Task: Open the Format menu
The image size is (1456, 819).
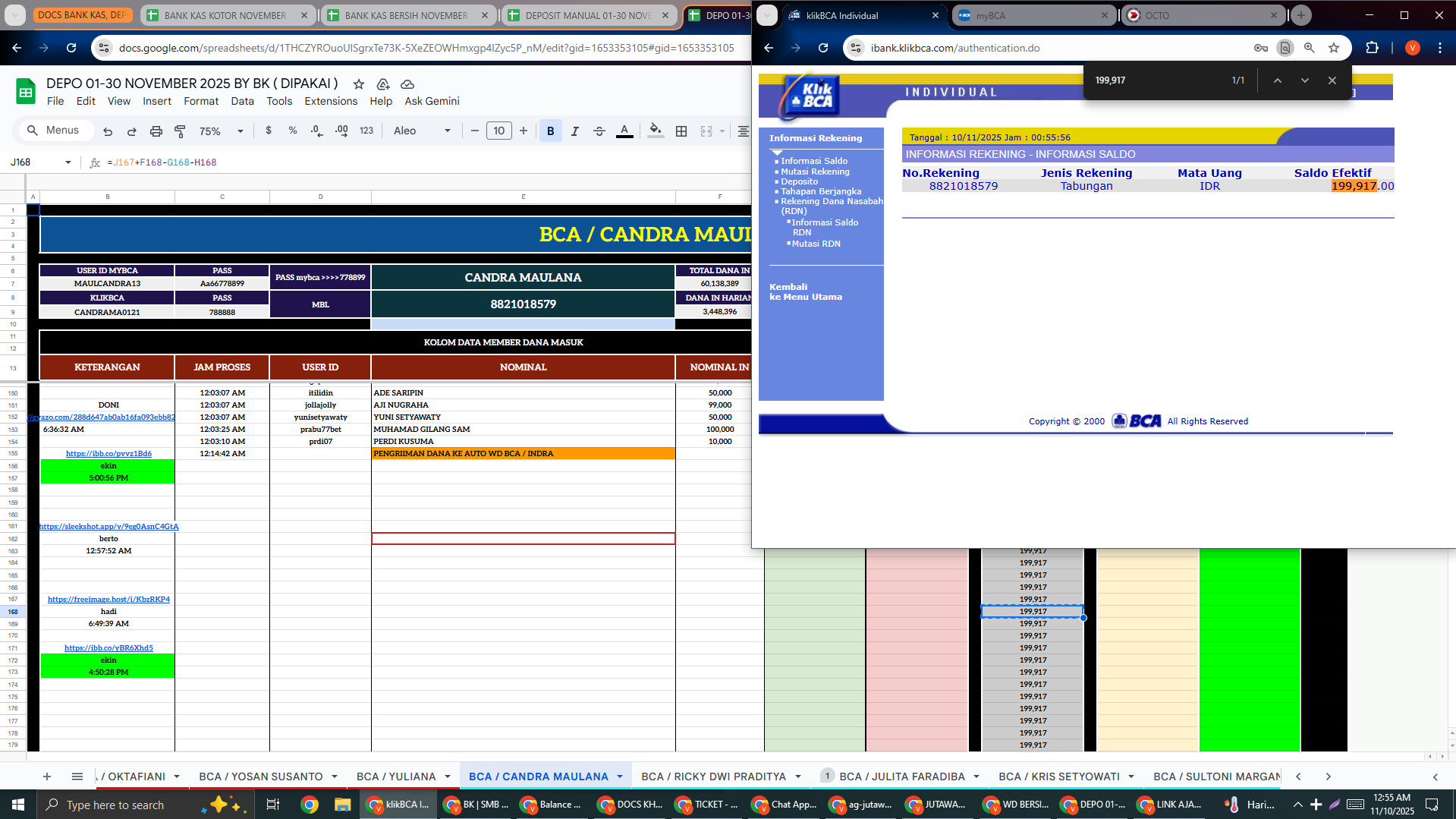Action: coord(201,101)
